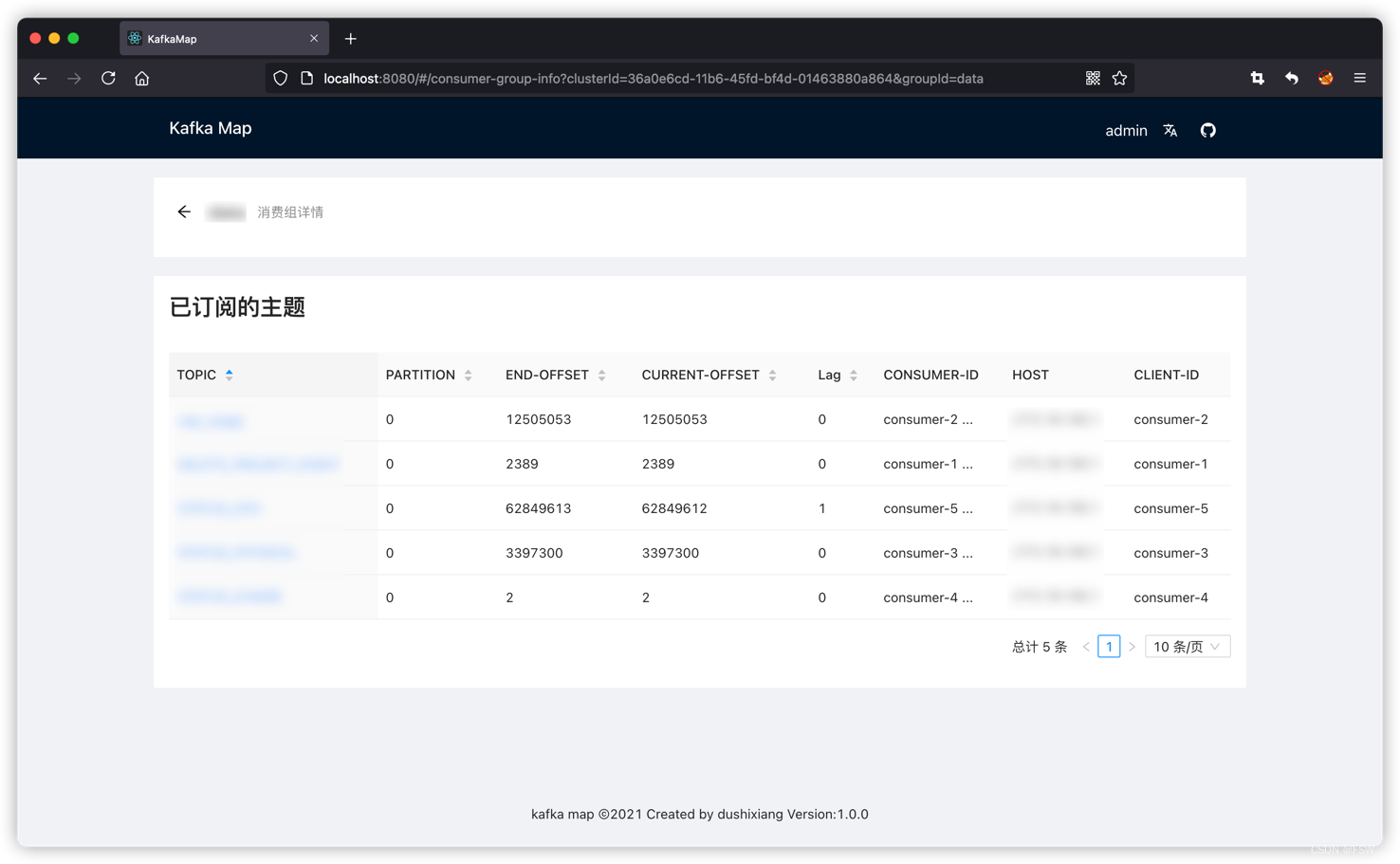Open the topic link in consumer-1 row
Image resolution: width=1400 pixels, height=864 pixels.
tap(258, 464)
